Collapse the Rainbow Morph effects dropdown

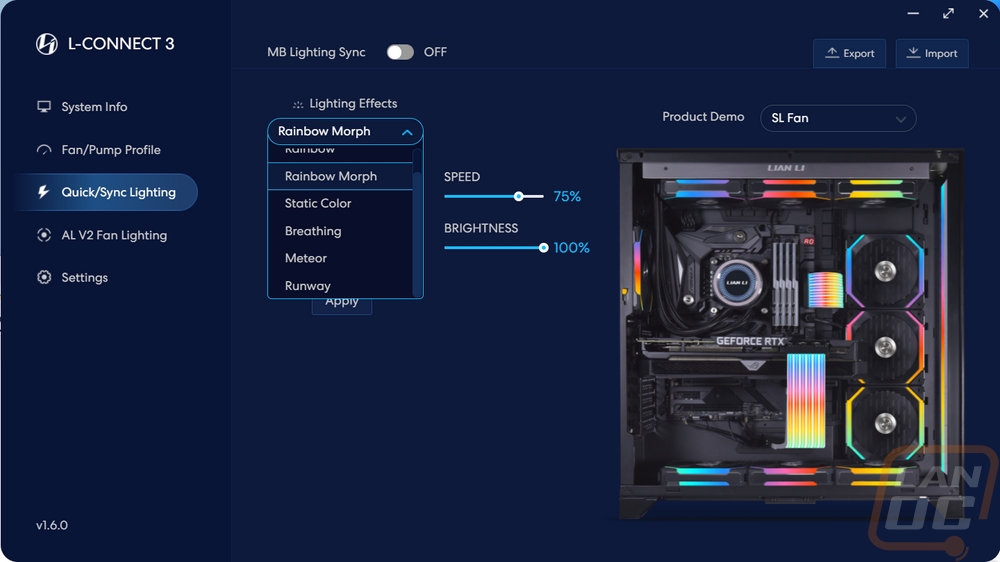click(345, 131)
